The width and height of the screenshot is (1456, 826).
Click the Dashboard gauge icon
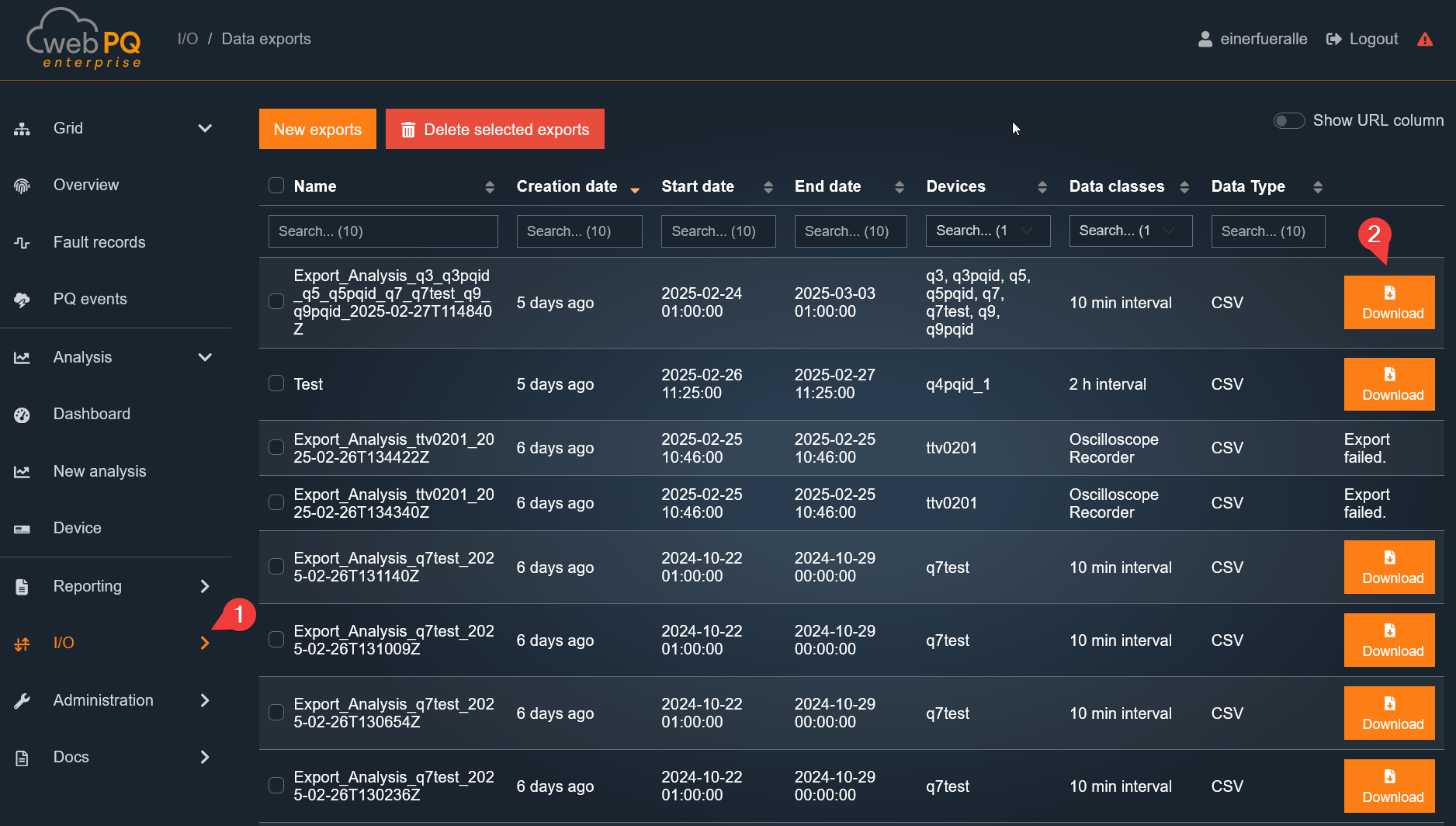point(22,415)
